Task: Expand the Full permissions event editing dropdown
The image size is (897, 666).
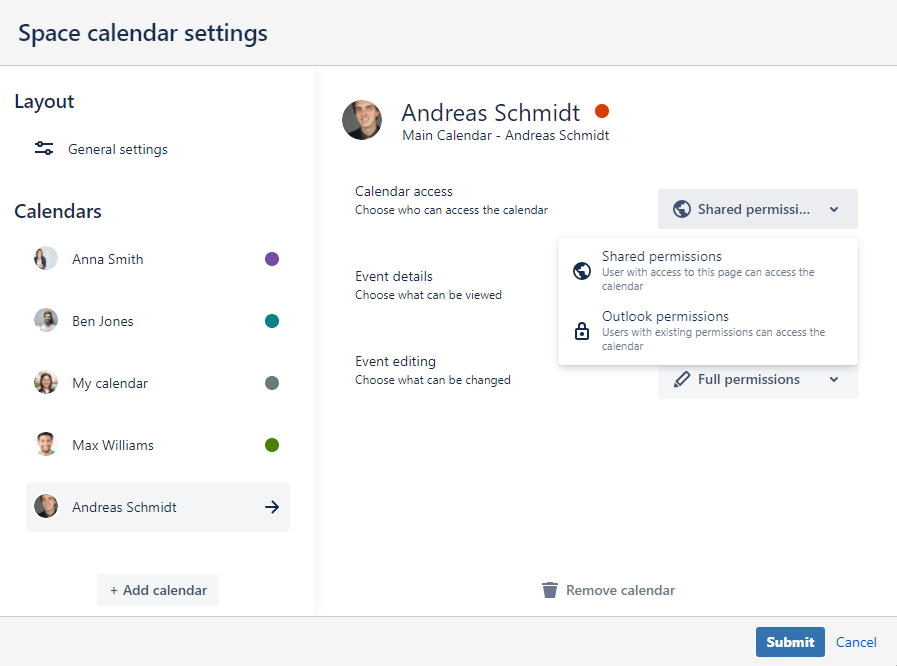Action: [x=757, y=380]
